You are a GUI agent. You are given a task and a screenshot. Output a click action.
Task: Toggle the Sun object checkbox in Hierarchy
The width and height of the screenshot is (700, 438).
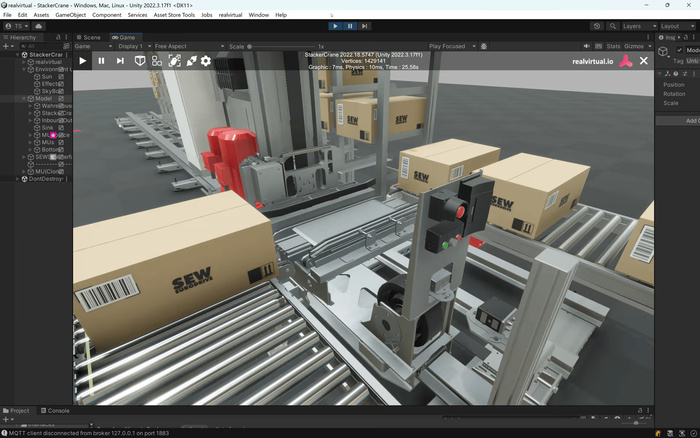click(61, 76)
